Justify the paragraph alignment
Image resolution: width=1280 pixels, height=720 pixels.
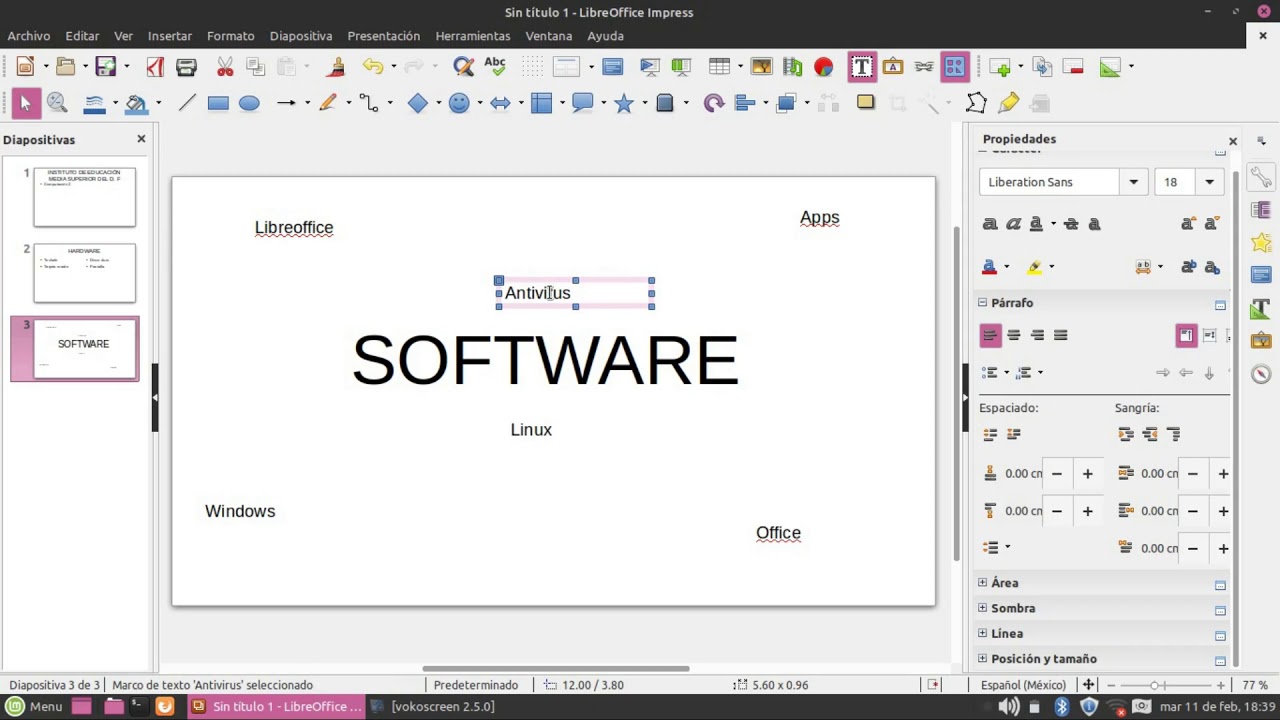[x=1061, y=335]
